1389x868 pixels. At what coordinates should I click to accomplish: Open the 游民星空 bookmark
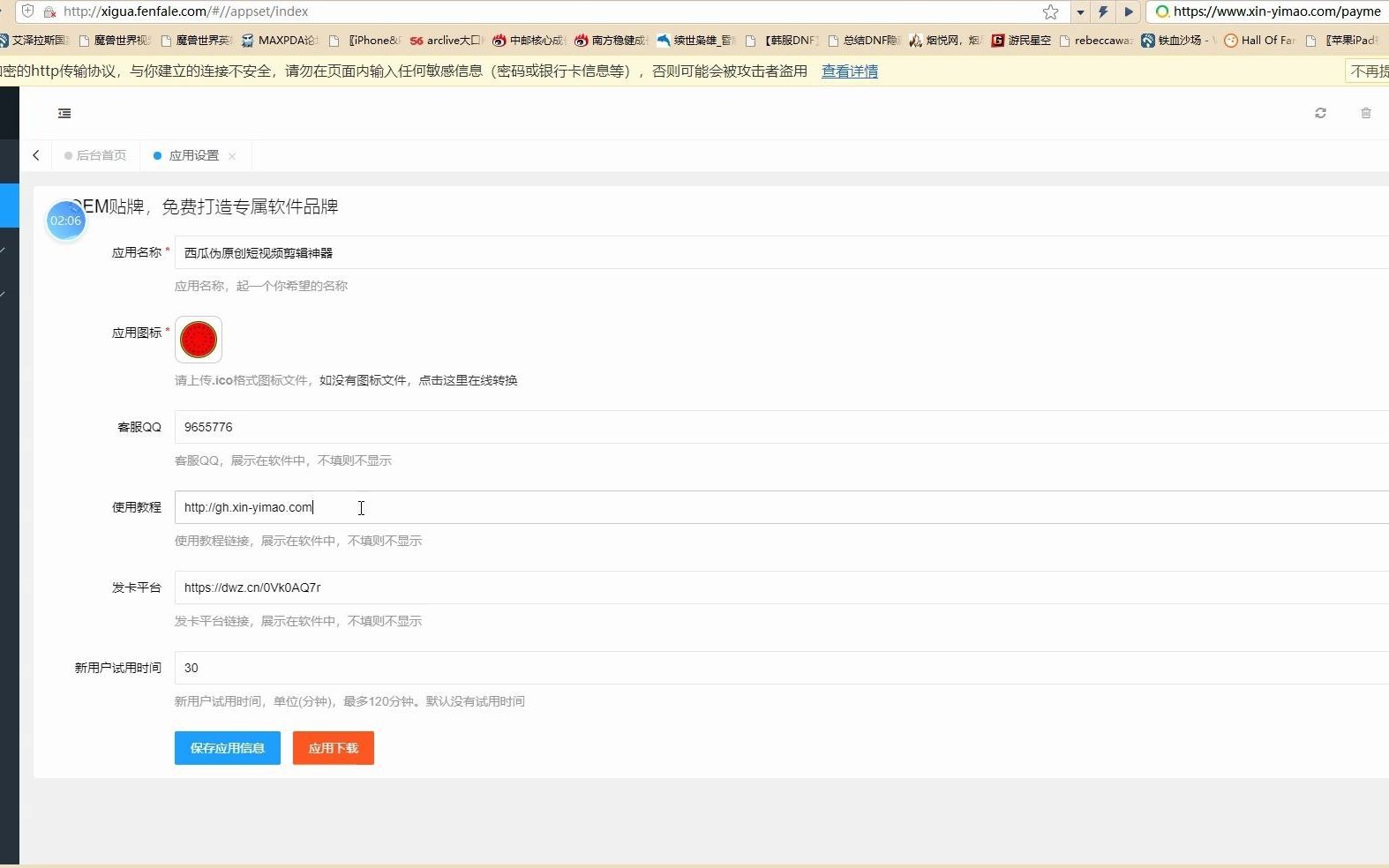(1021, 41)
